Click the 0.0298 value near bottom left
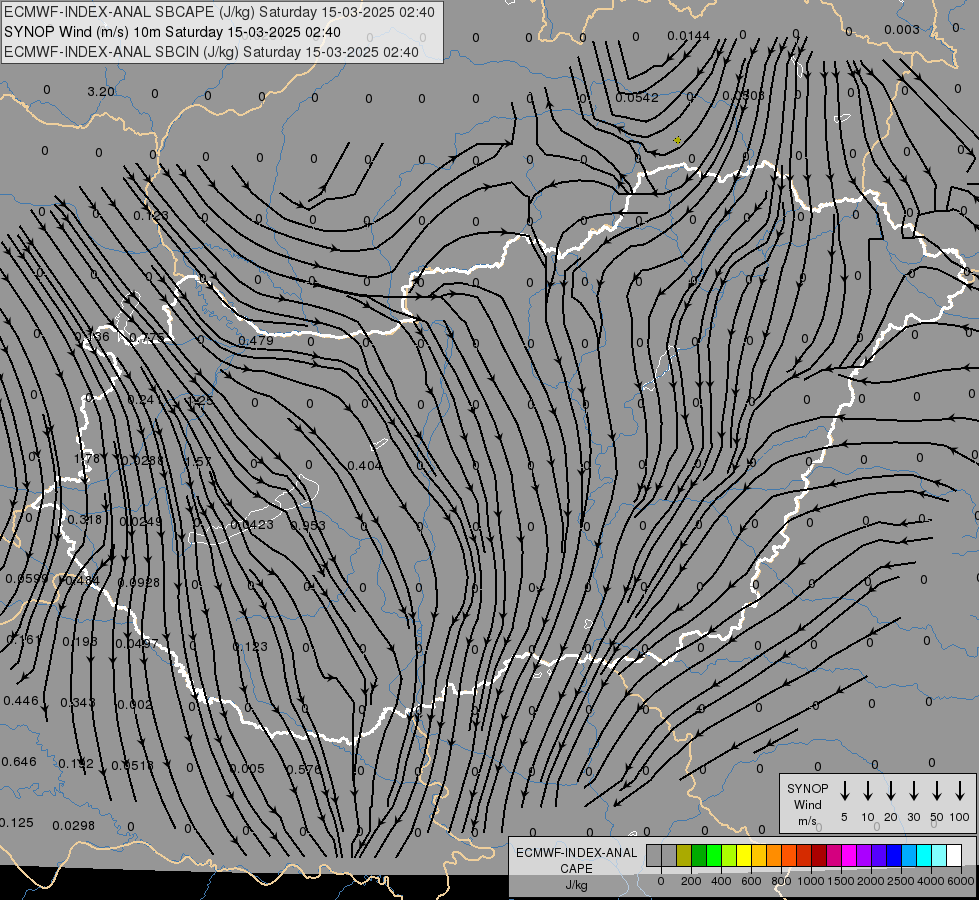 [x=74, y=826]
